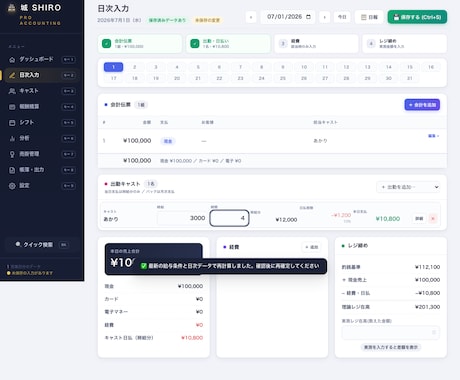Click the クイック検索 quick search button
This screenshot has width=460, height=380.
click(42, 245)
